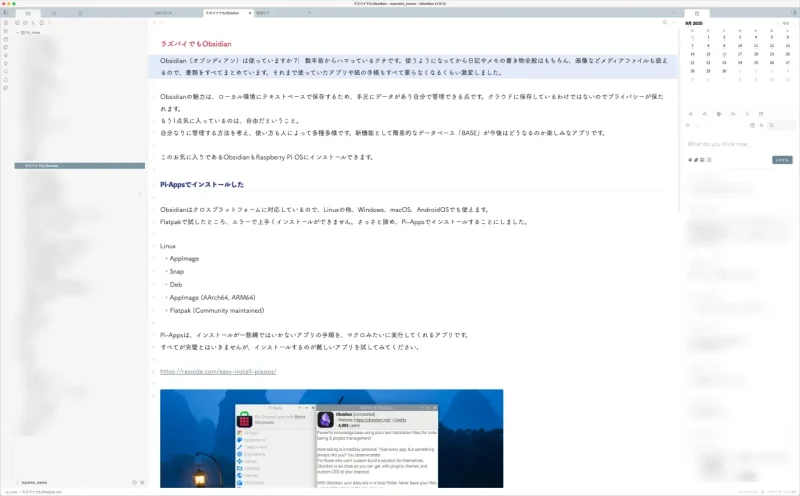Go to next month in calendar
This screenshot has width=800, height=496.
pos(793,23)
